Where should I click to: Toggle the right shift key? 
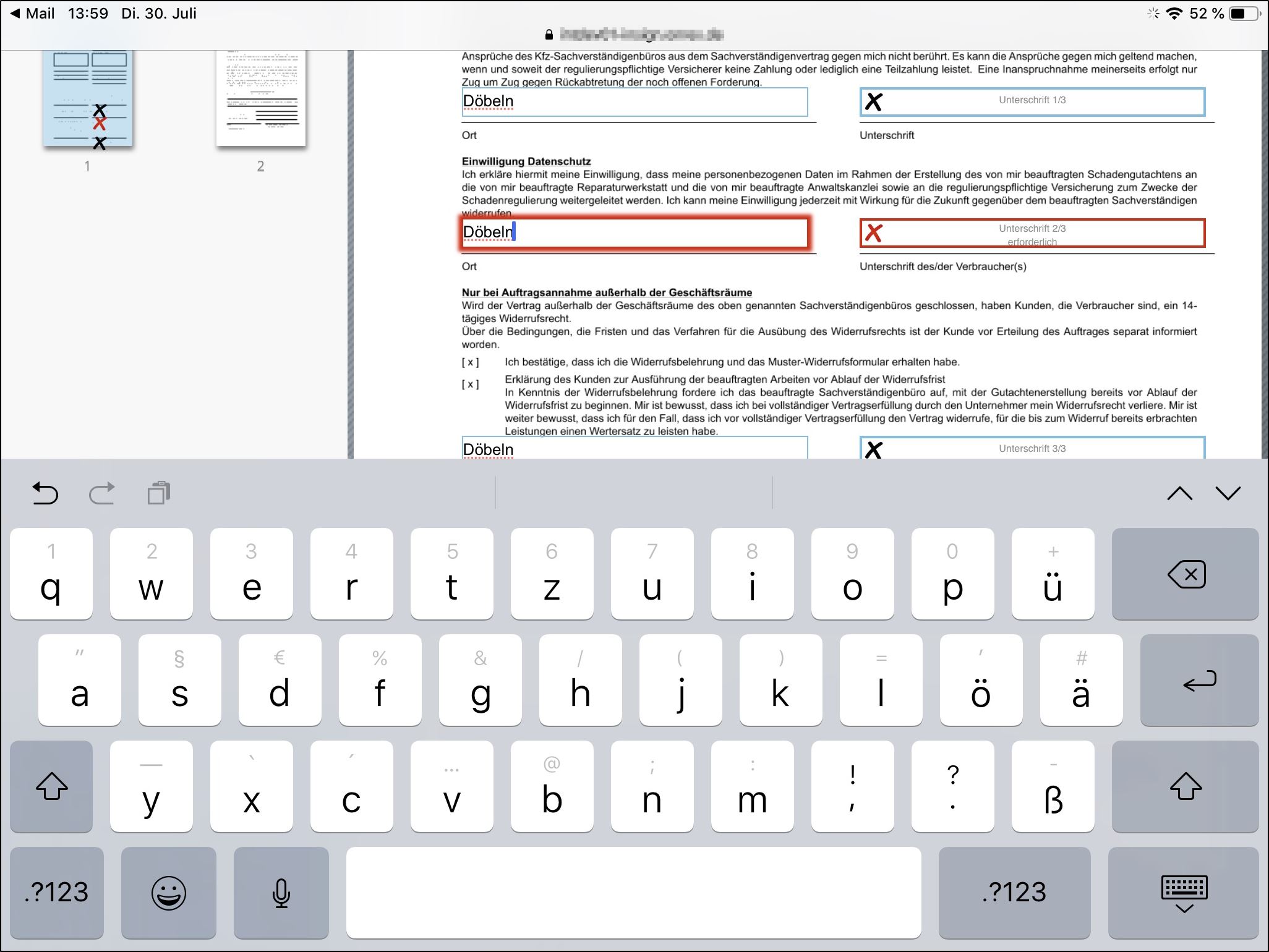(1185, 786)
